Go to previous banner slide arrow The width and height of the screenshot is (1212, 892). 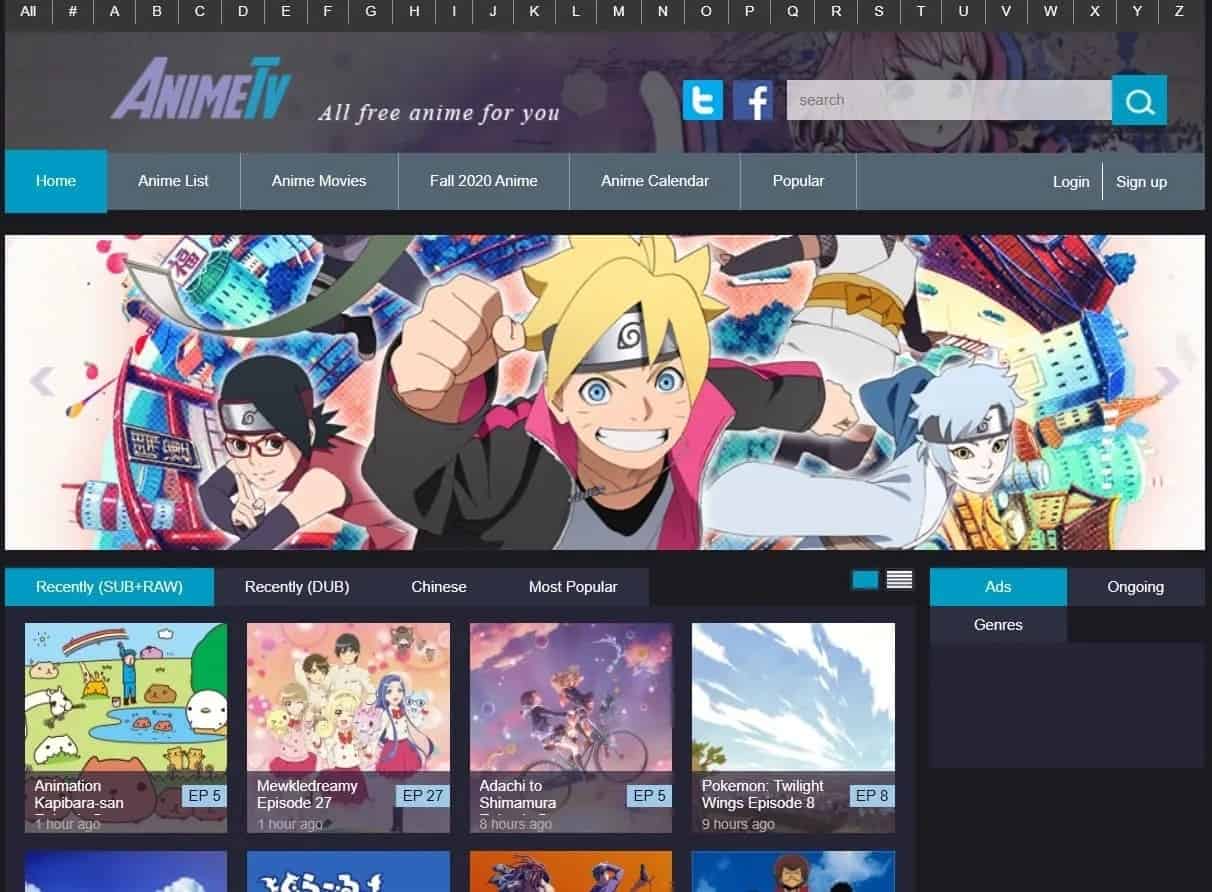tap(42, 381)
